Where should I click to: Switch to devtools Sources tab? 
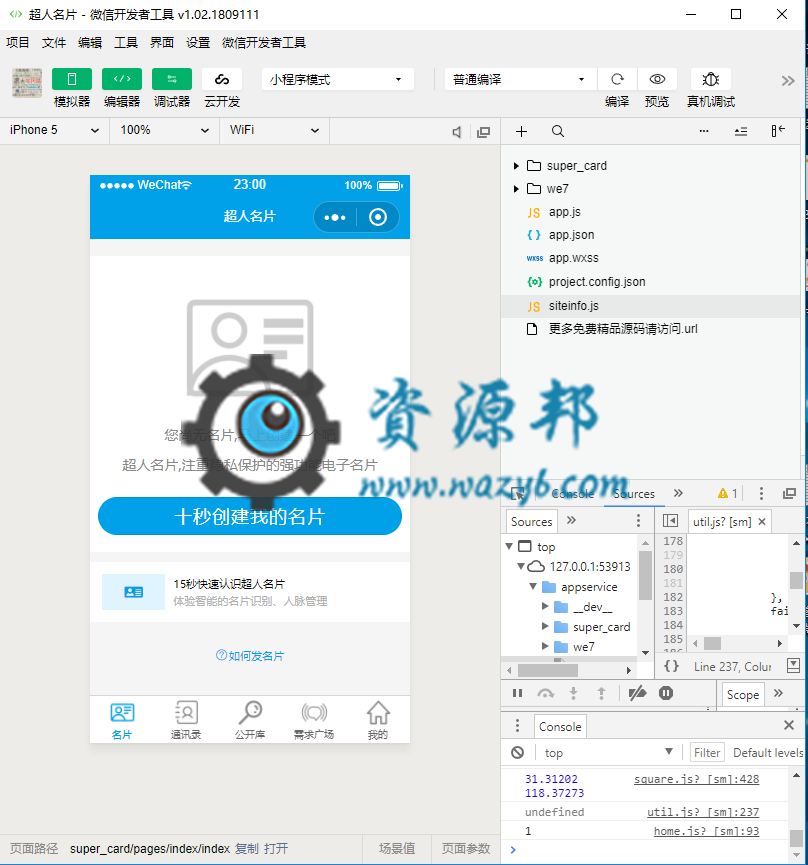pos(634,494)
